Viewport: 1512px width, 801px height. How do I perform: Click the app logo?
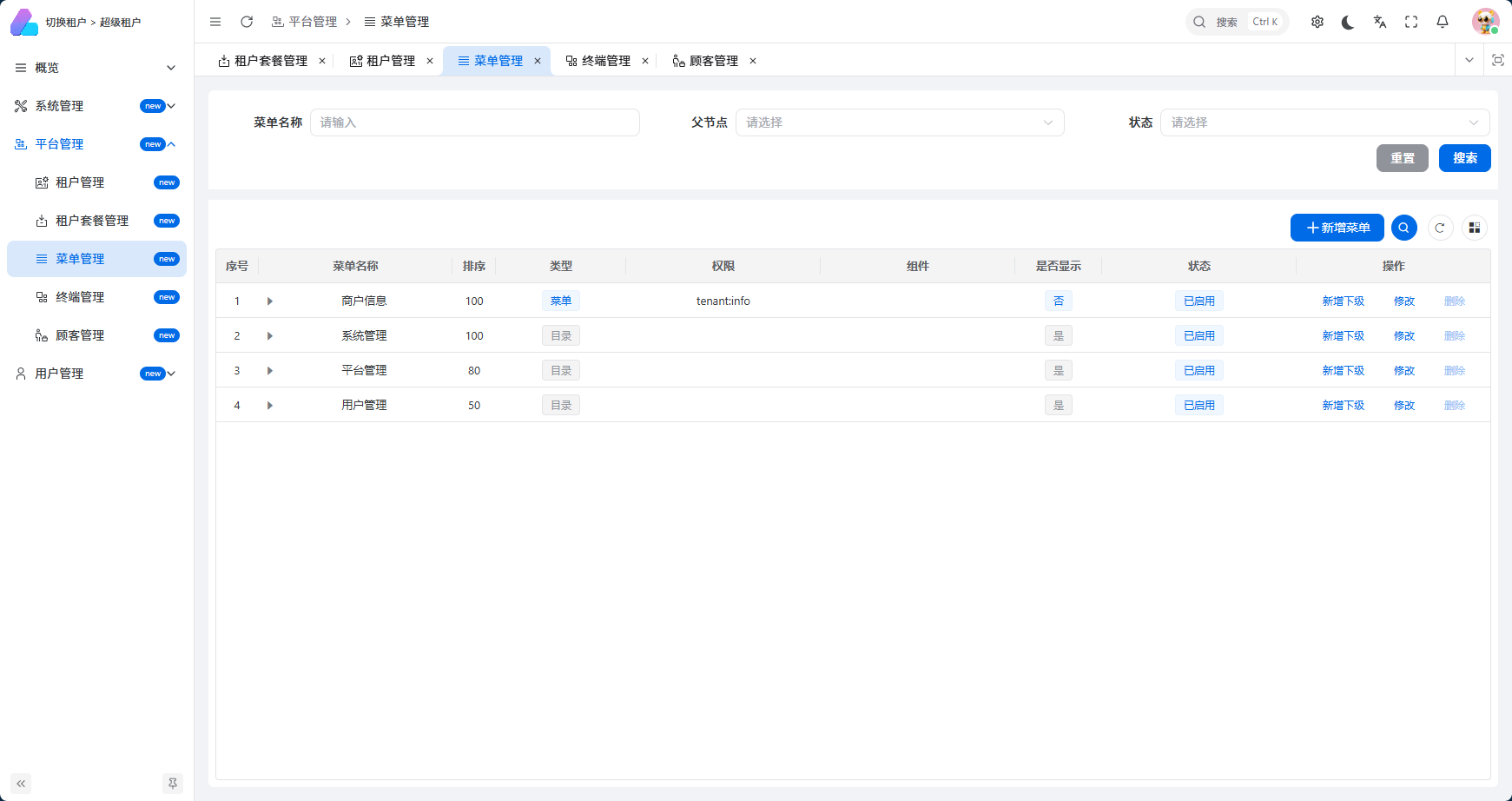click(23, 22)
